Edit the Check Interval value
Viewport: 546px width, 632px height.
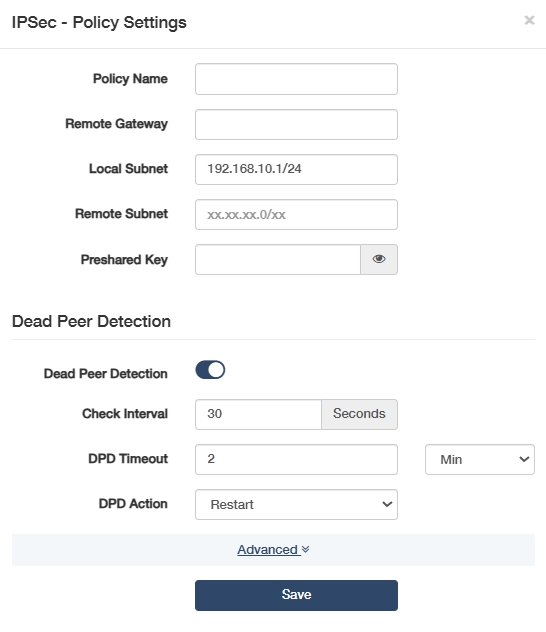point(258,414)
